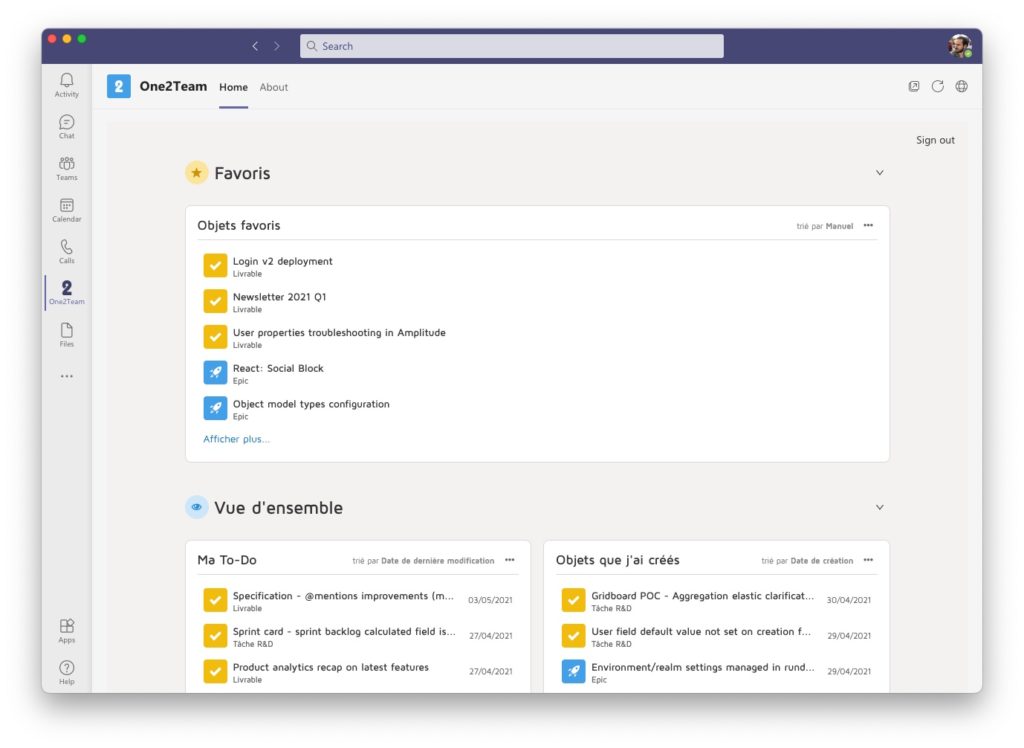This screenshot has height=748, width=1024.
Task: Open Gridboard POC Aggregation elastic task
Action: (x=703, y=596)
